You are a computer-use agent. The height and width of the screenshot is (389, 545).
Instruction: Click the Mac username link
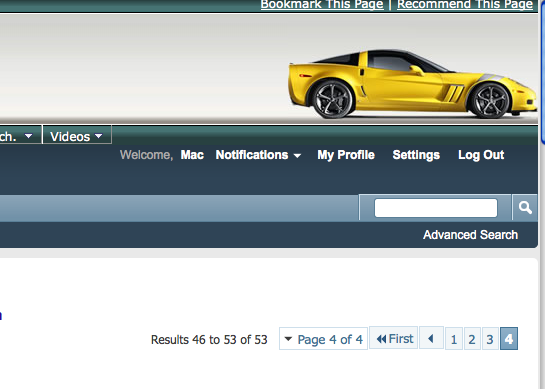coord(192,155)
